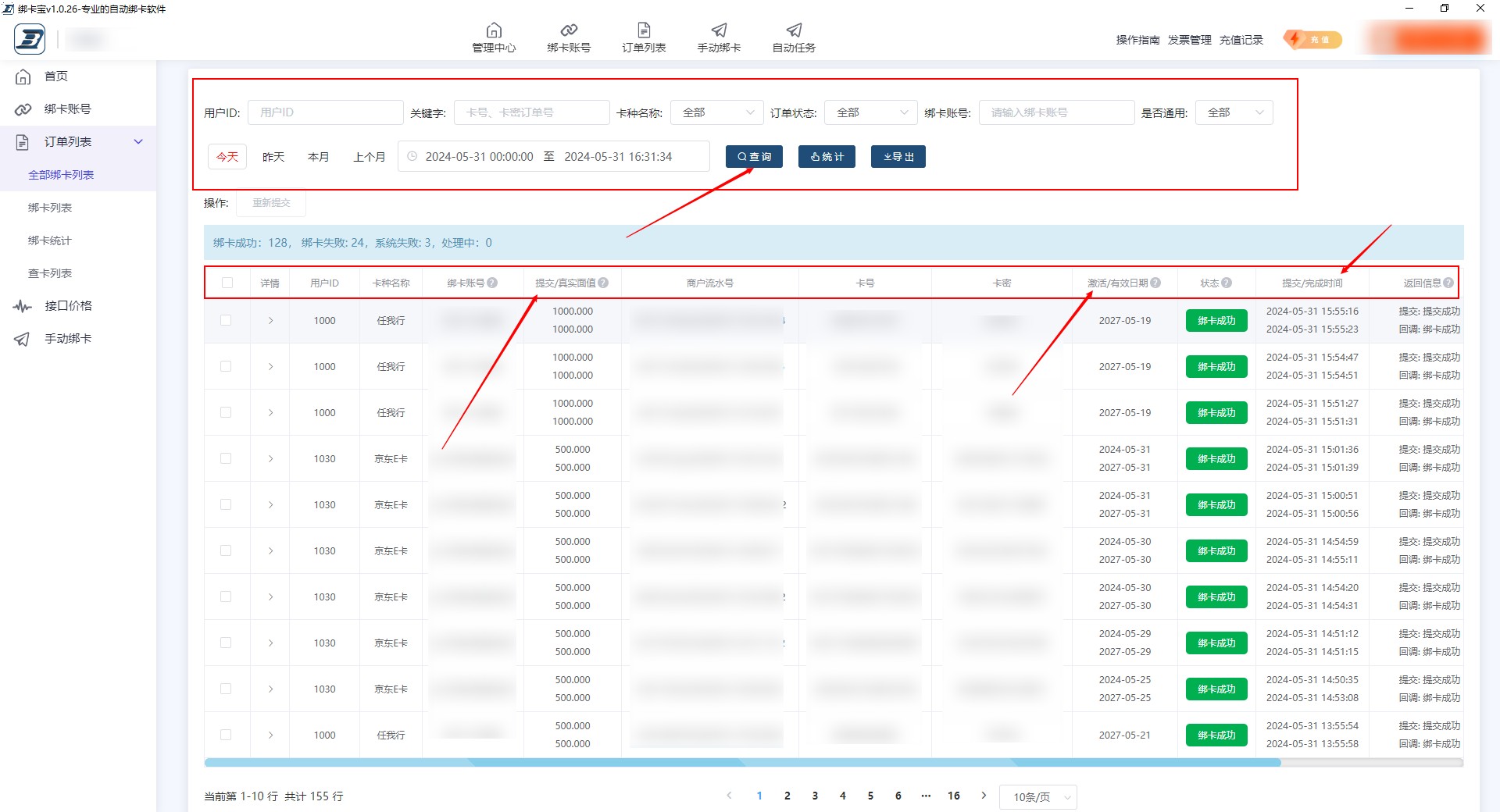
Task: Click the 导出 export button
Action: coord(898,157)
